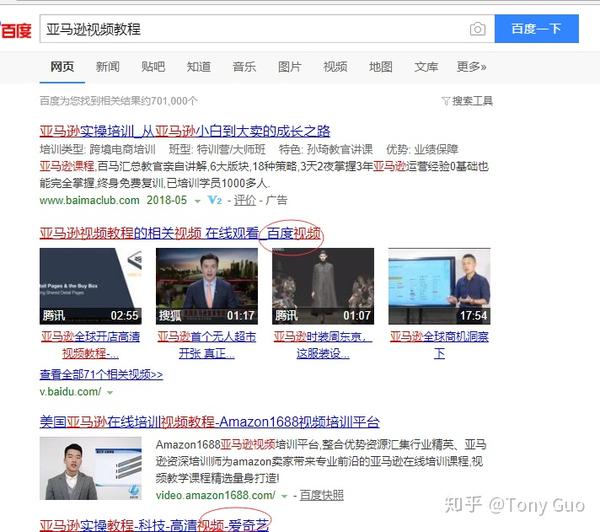This screenshot has width=600, height=532.
Task: Open 亚马逊视频教程的相关视频 在线观看_百度视频 result
Action: pyautogui.click(x=180, y=233)
